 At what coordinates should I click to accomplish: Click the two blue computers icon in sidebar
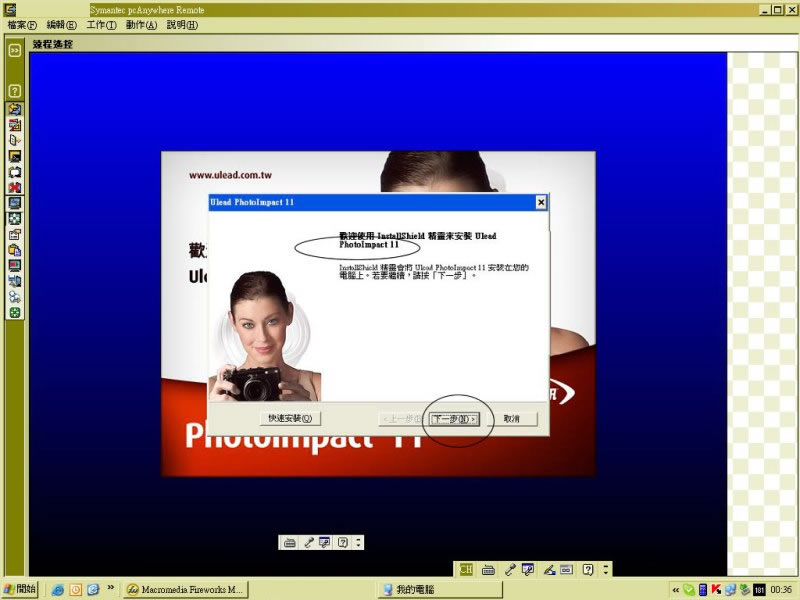(14, 281)
